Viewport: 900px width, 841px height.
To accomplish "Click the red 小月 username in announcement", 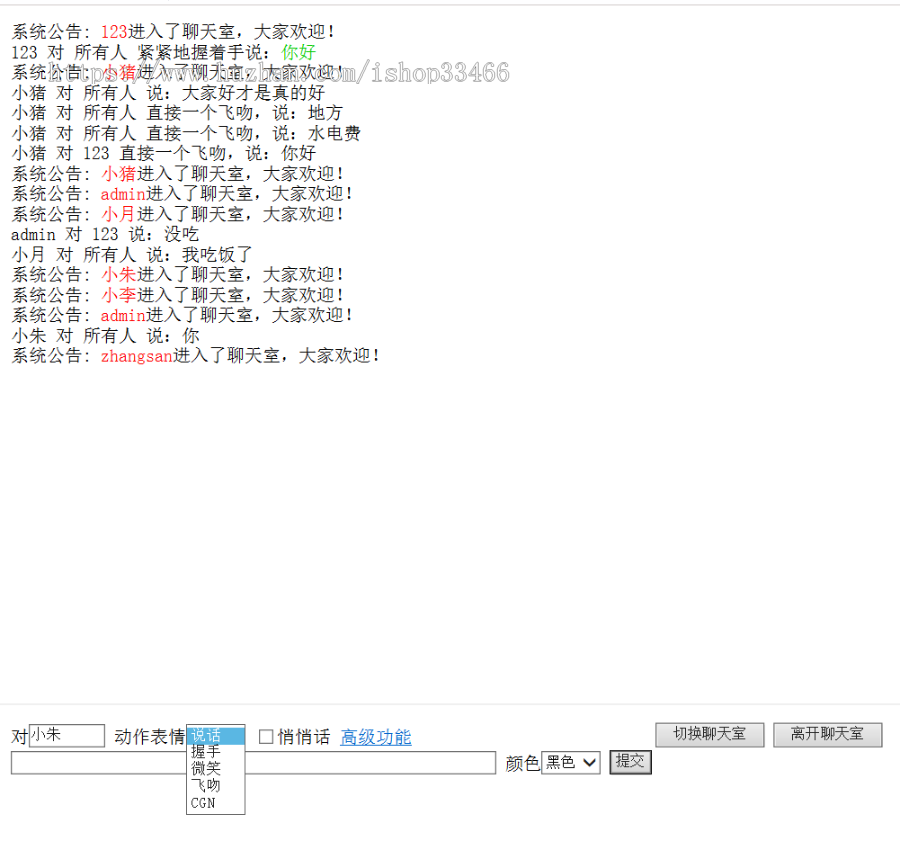I will (x=118, y=214).
